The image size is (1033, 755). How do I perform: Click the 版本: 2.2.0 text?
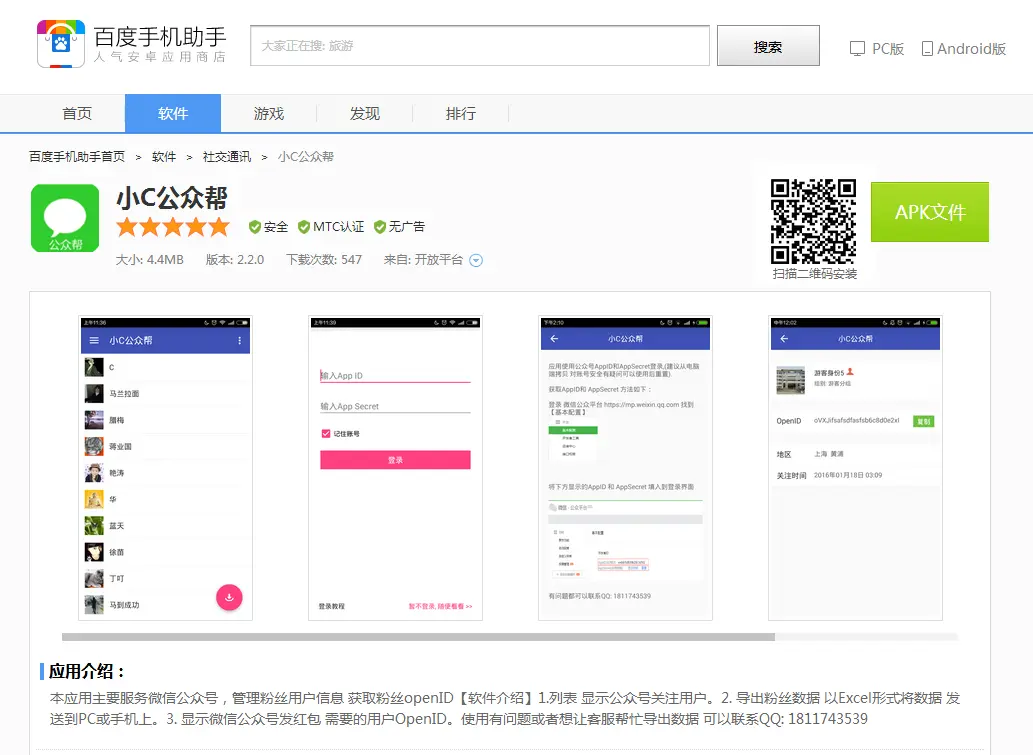tap(235, 260)
